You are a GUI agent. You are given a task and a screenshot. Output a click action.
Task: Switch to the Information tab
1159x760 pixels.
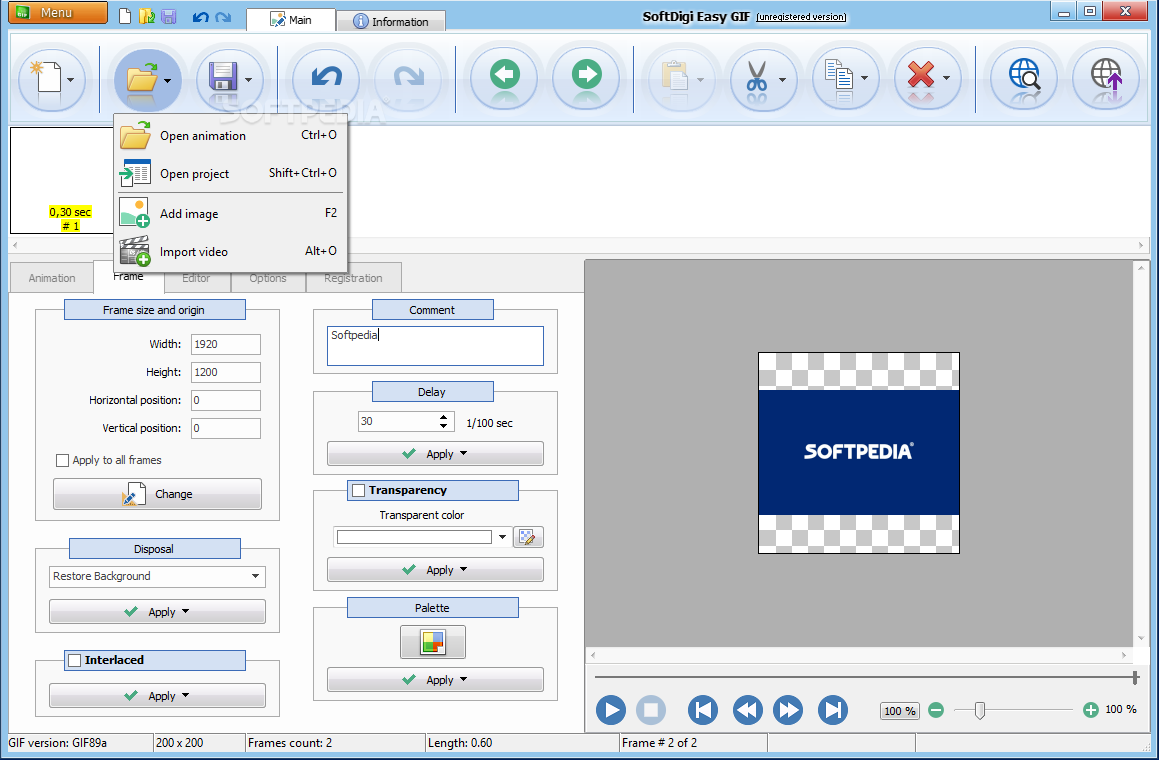point(391,21)
